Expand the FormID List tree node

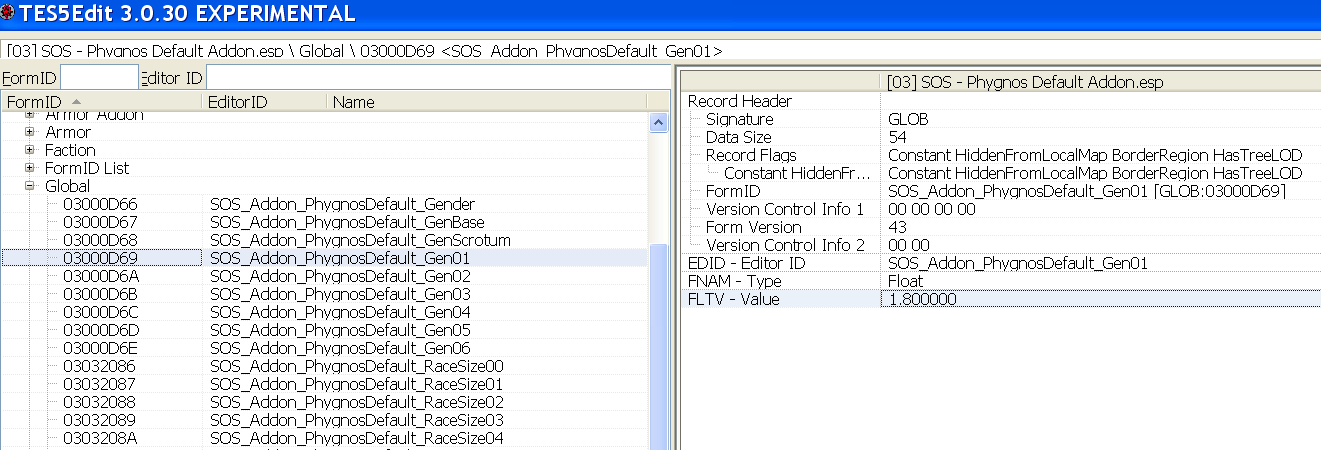[30, 168]
